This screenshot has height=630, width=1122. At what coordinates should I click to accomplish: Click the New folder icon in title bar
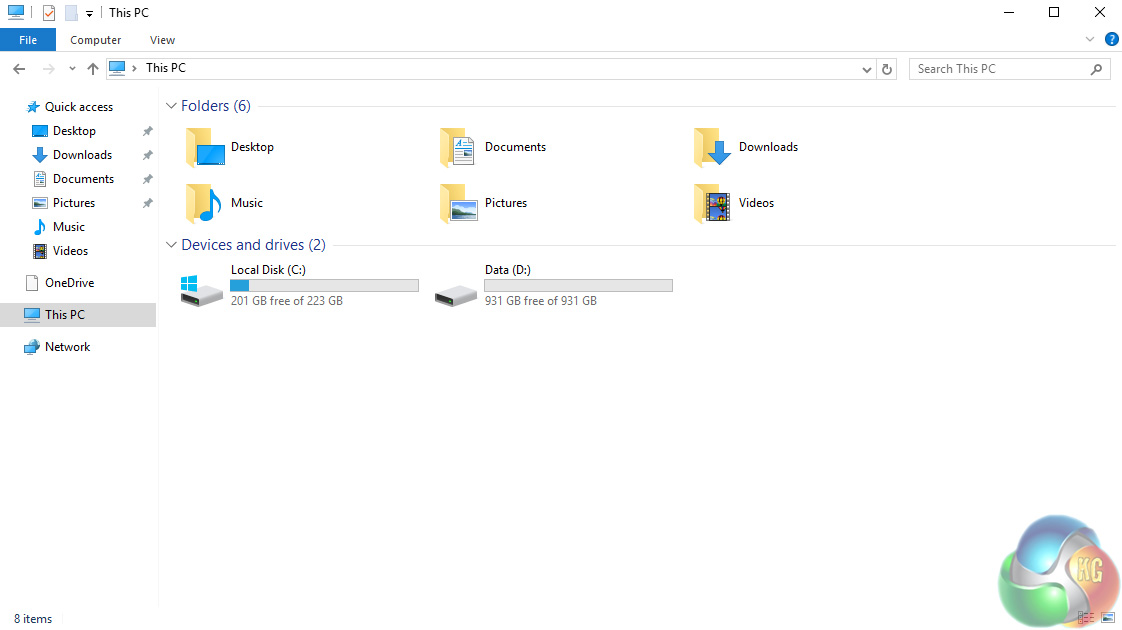(x=71, y=13)
